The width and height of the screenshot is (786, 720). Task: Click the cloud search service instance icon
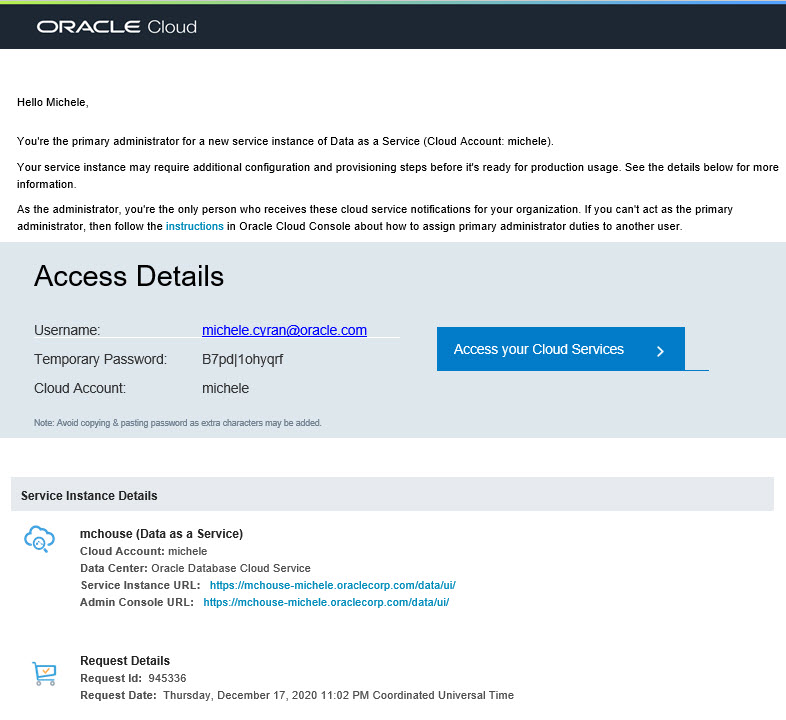pyautogui.click(x=40, y=539)
